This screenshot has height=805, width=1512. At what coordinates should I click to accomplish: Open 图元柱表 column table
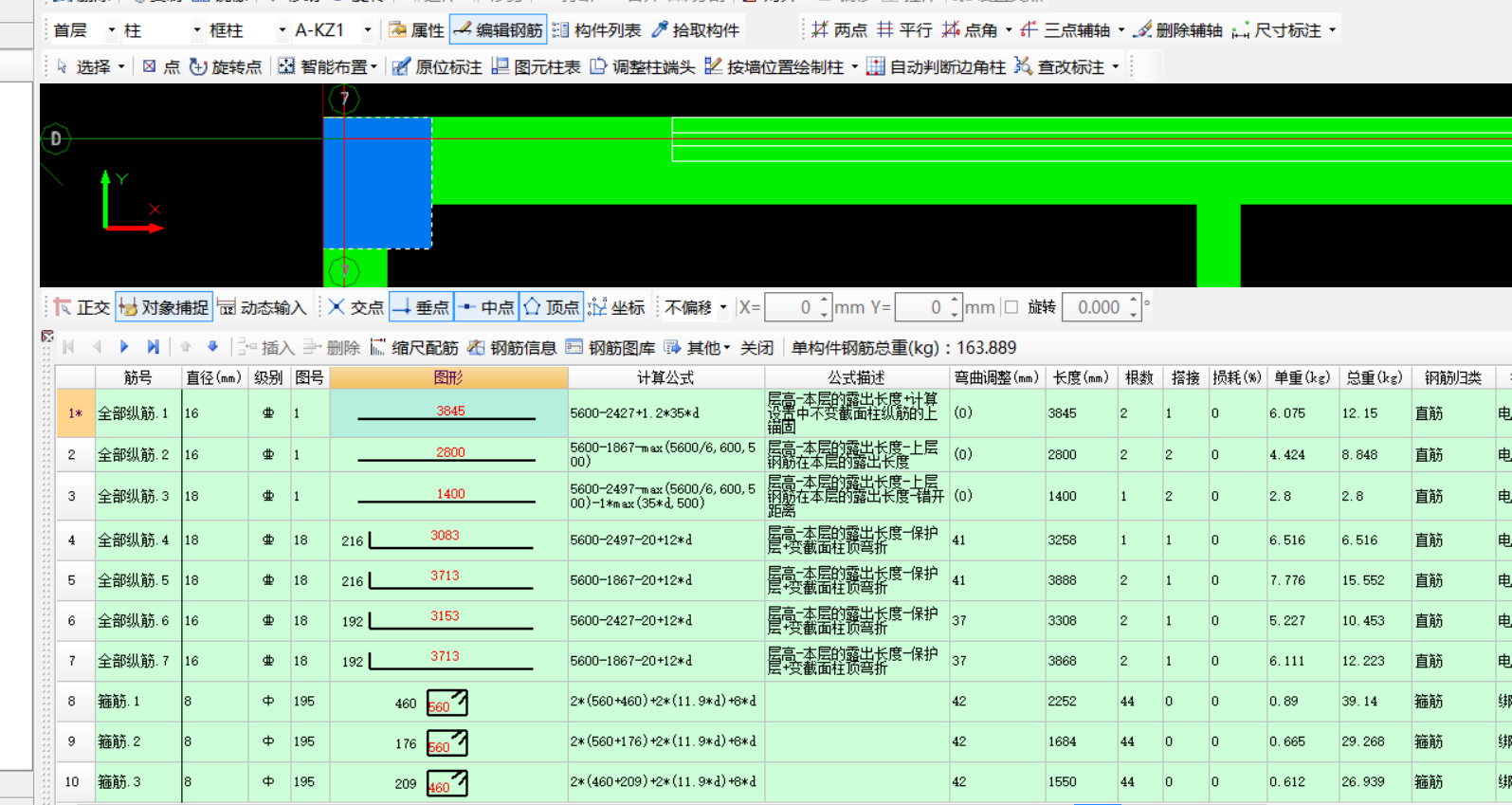coord(537,66)
